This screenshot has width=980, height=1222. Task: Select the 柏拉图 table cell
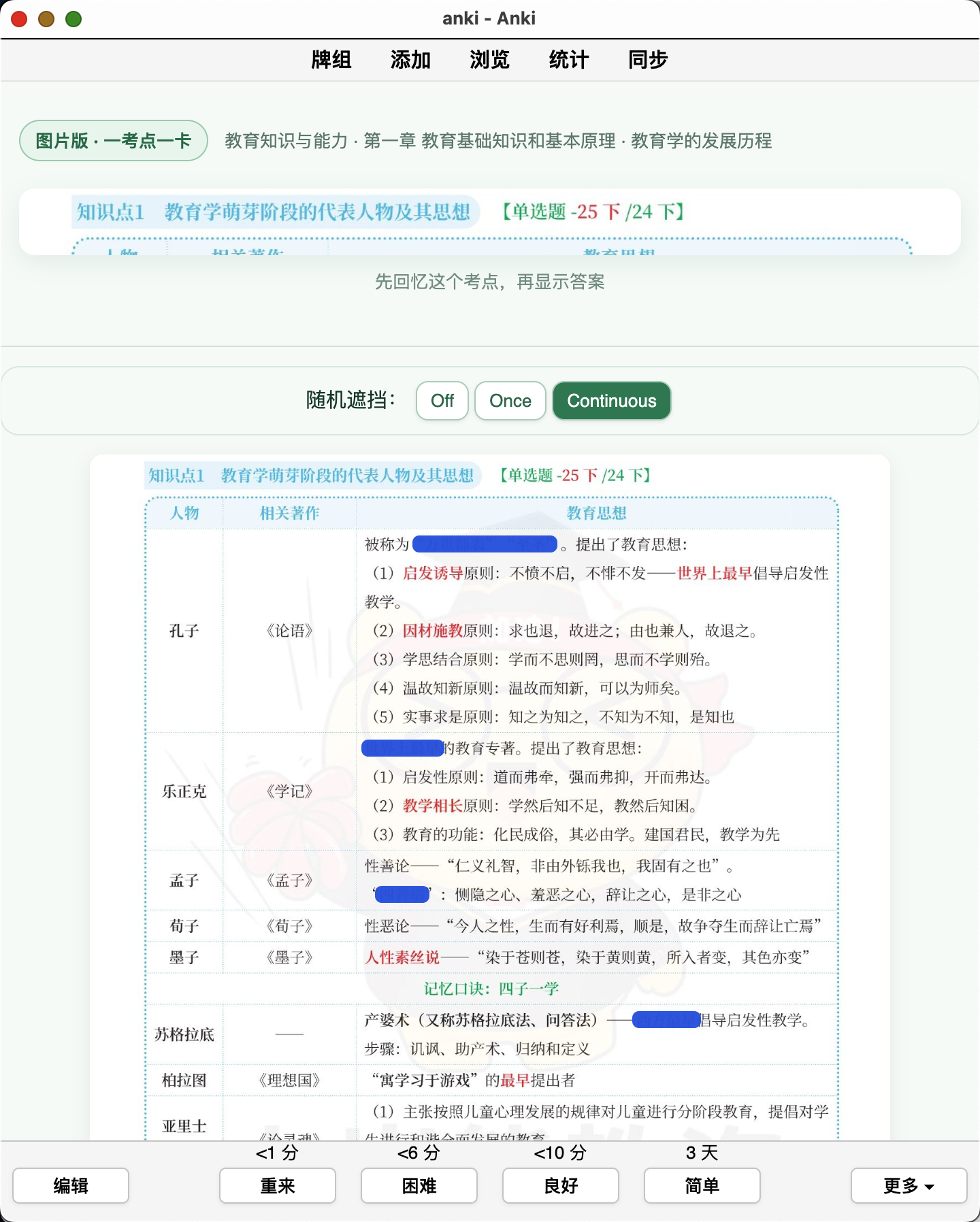click(184, 1080)
